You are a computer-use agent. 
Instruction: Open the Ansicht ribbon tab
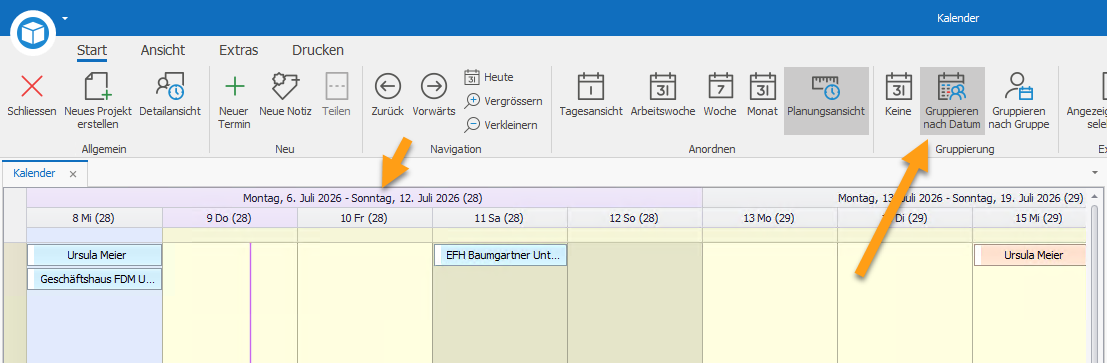click(162, 50)
